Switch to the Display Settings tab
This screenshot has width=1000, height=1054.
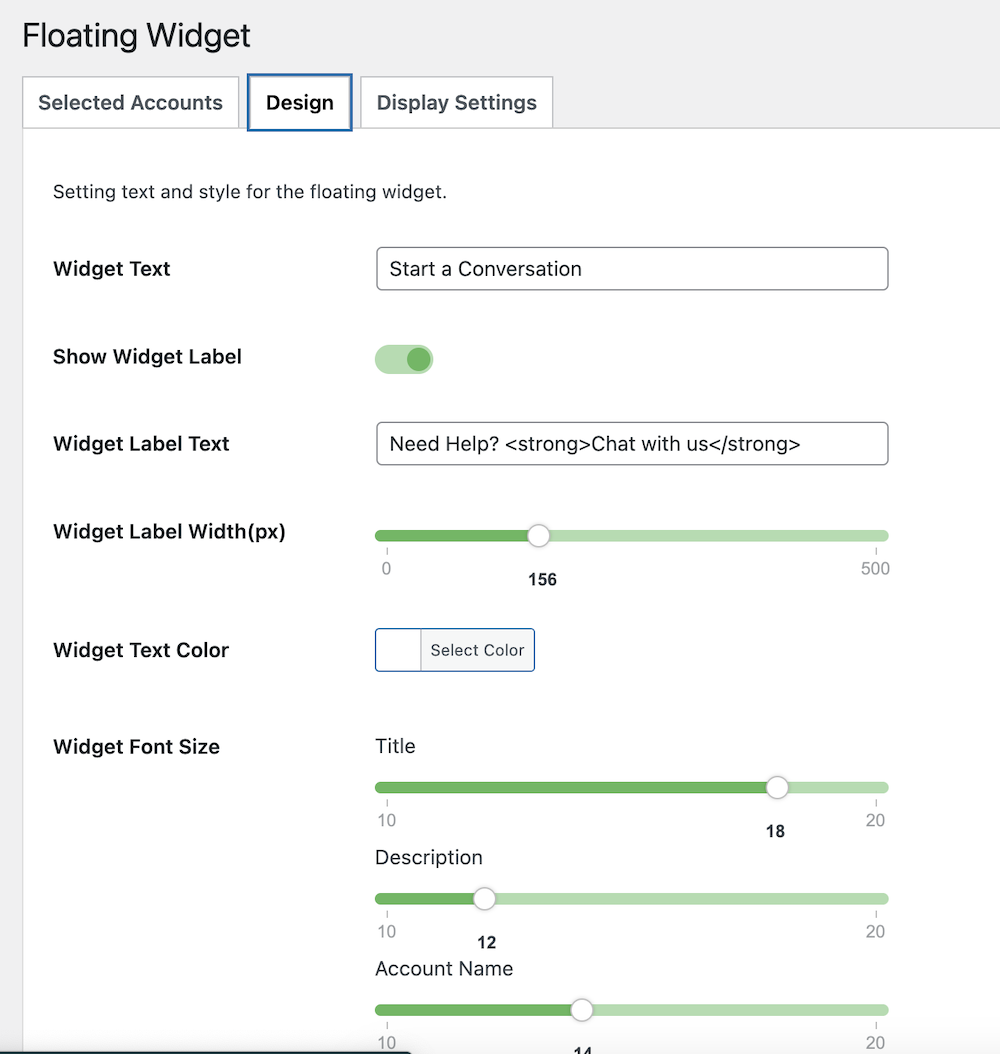pos(456,103)
